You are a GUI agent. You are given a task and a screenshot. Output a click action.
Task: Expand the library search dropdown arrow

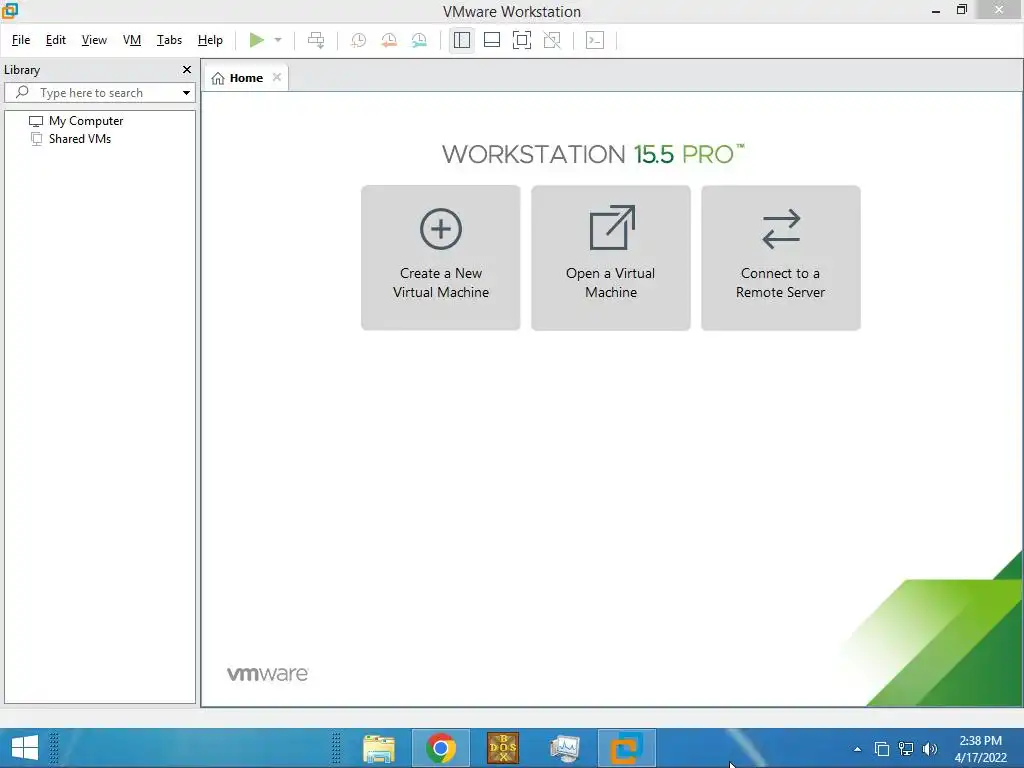pyautogui.click(x=186, y=93)
